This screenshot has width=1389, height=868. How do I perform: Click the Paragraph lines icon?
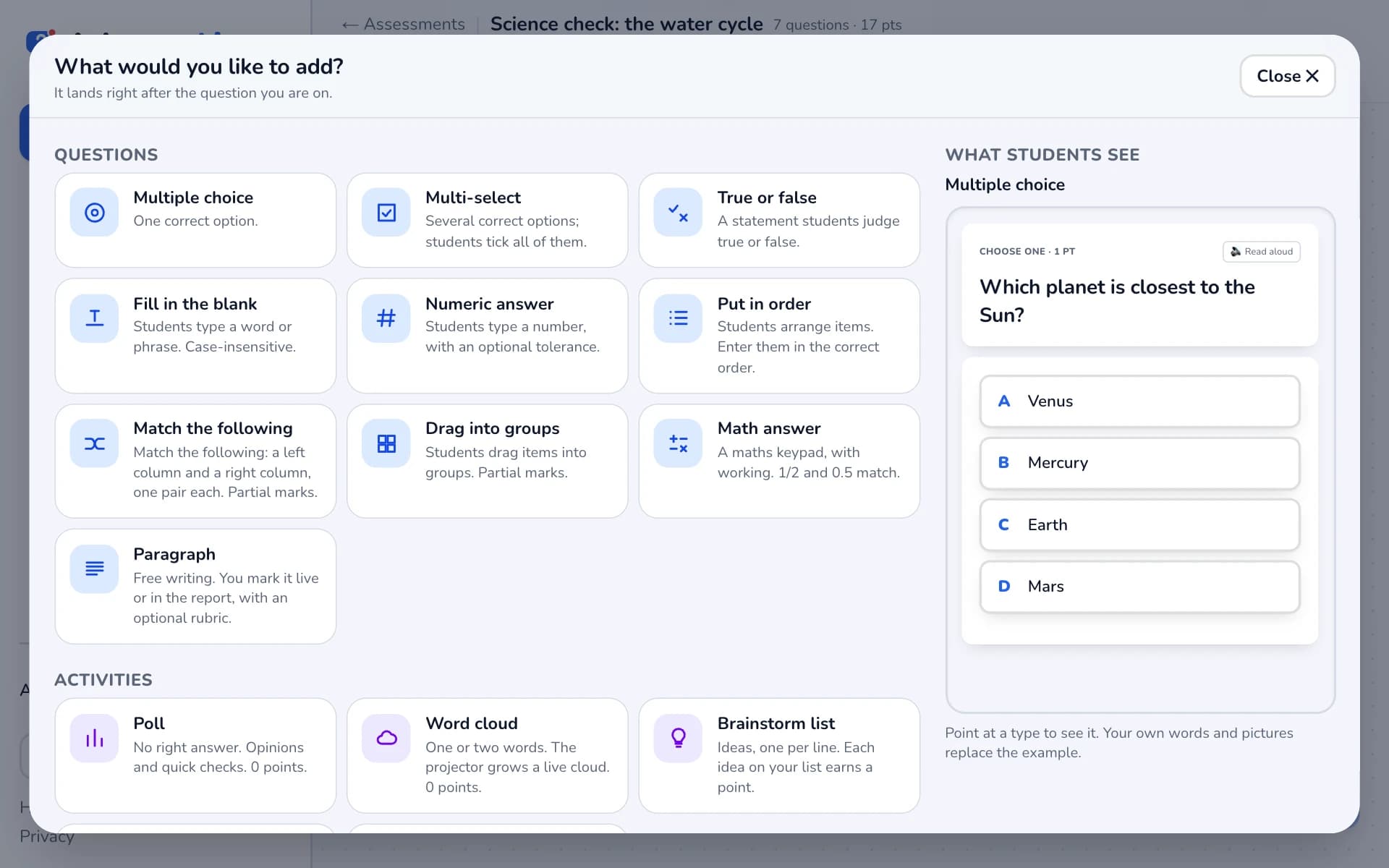(94, 569)
